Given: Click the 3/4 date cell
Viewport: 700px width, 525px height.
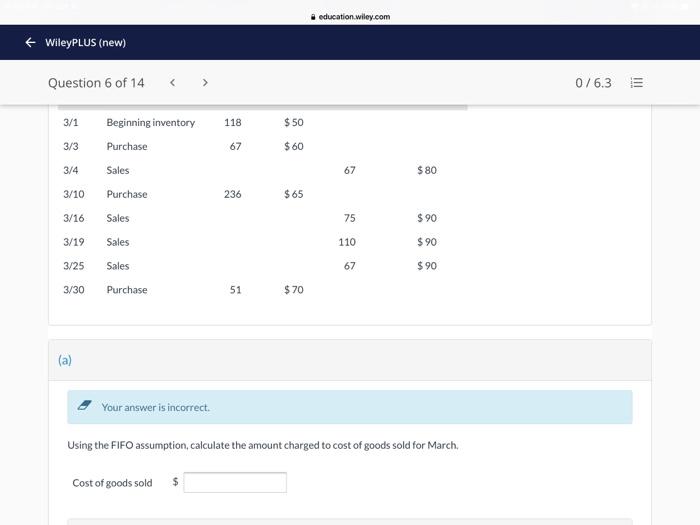Looking at the screenshot, I should 71,170.
